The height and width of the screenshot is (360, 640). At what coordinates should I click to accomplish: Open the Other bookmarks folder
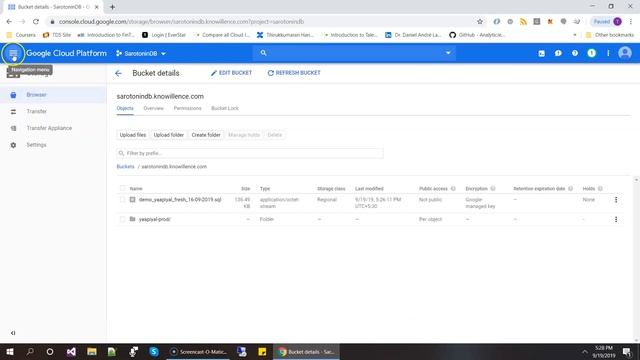coord(610,35)
